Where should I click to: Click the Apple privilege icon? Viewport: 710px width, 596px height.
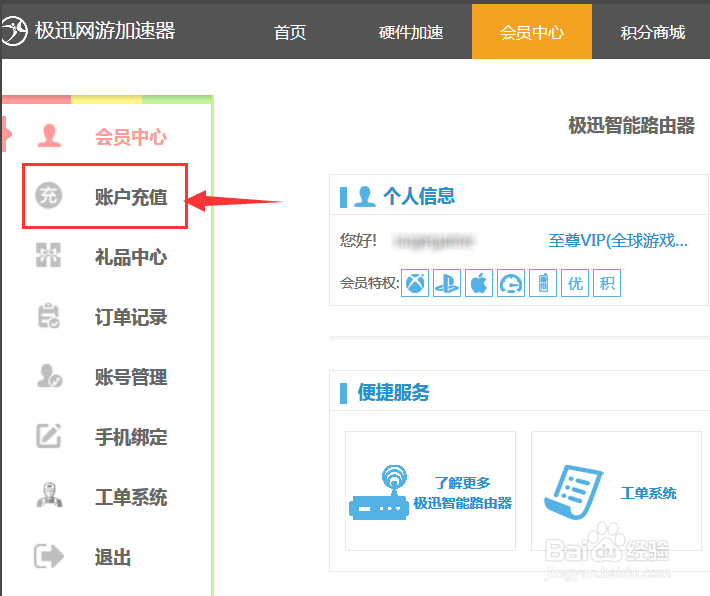(479, 284)
